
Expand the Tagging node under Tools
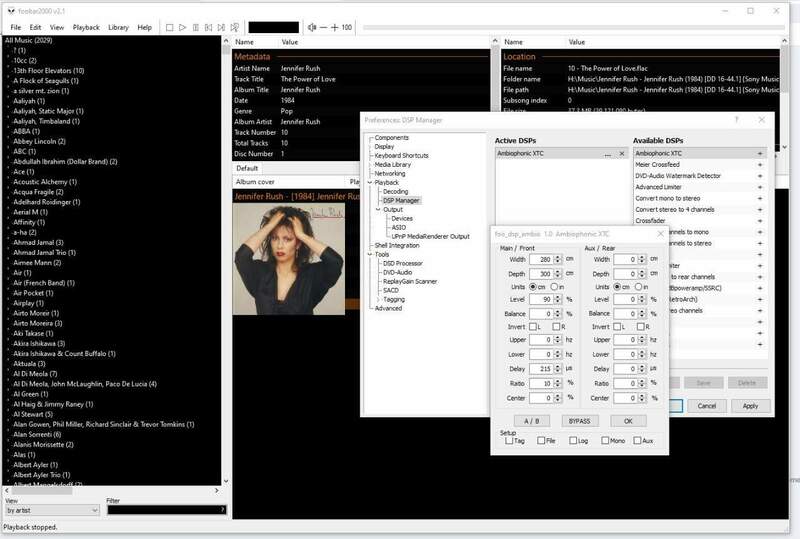click(x=377, y=299)
